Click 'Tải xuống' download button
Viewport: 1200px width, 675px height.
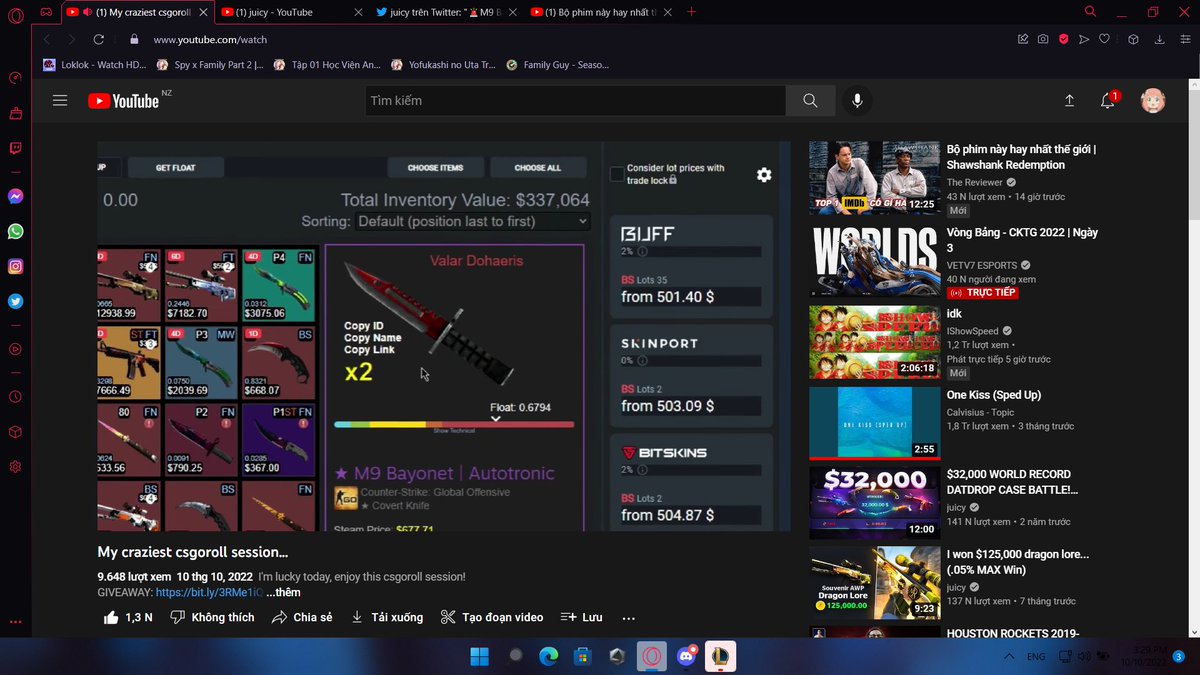tap(387, 617)
